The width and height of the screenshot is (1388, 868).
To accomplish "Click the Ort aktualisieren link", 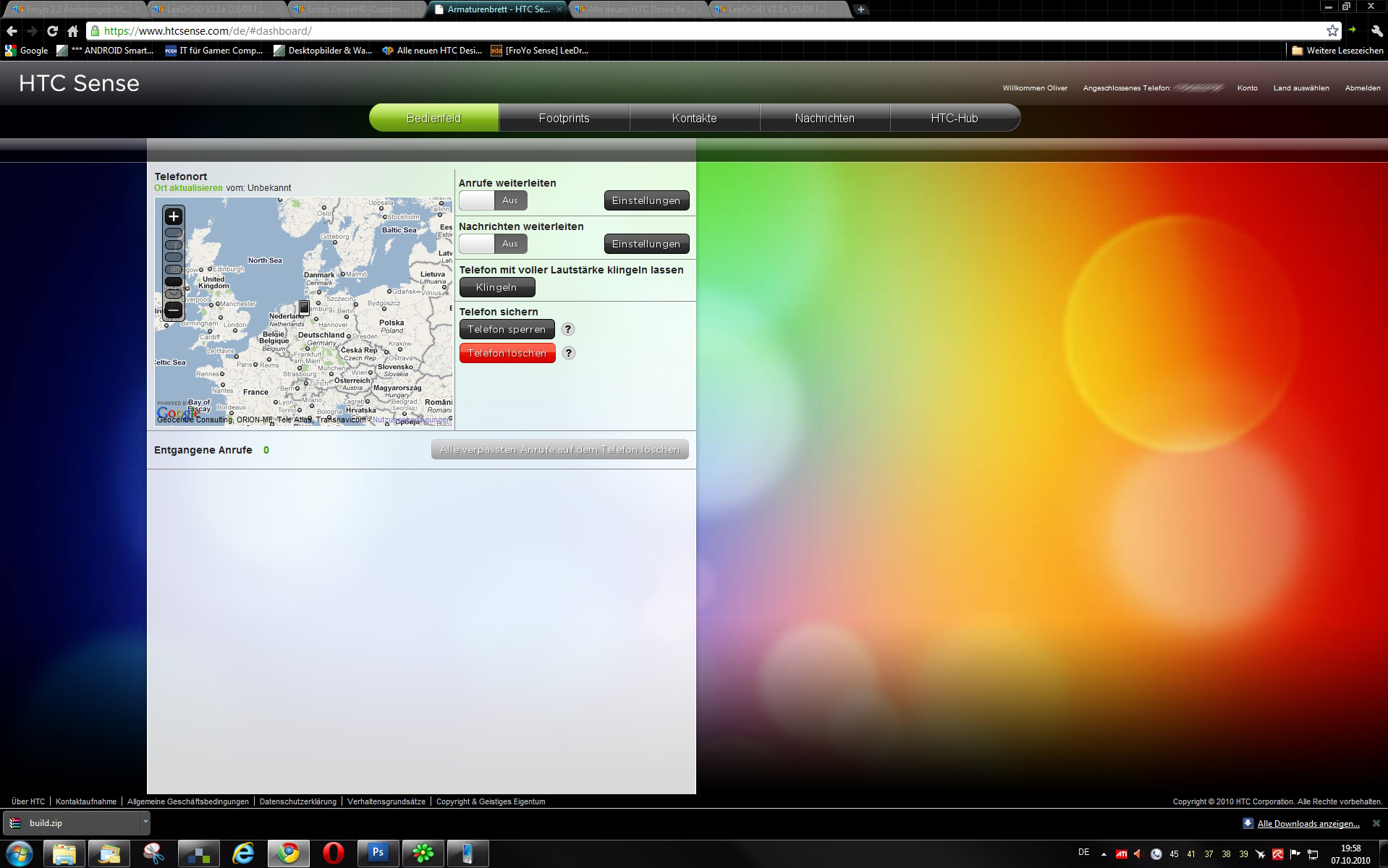I will (x=188, y=188).
